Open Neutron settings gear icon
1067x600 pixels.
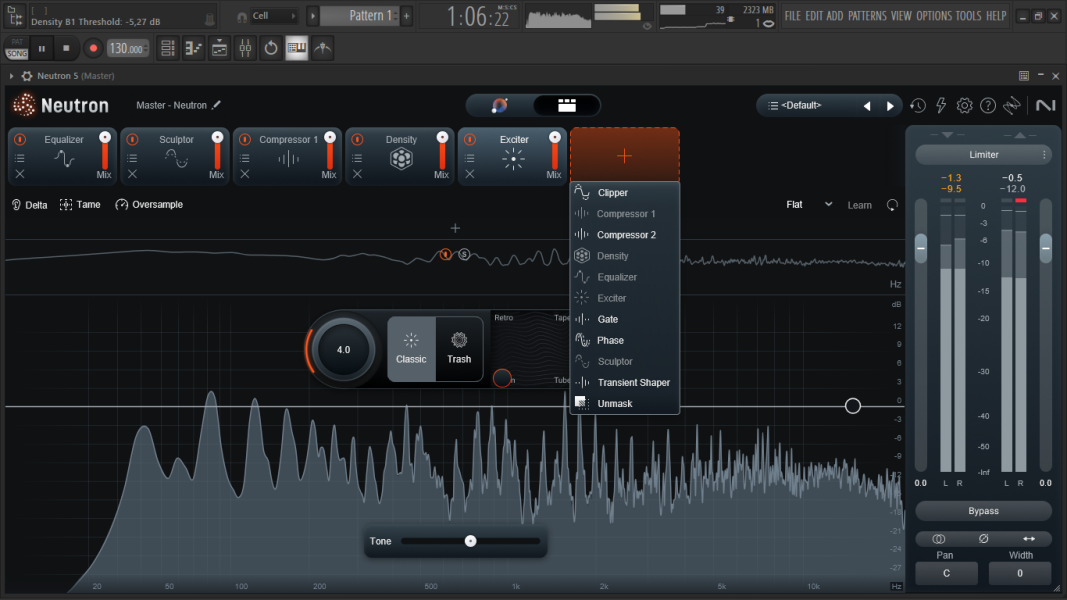[965, 106]
